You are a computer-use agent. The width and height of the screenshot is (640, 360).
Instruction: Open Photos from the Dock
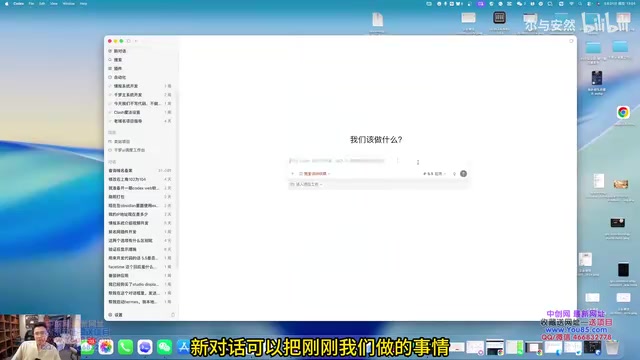[x=106, y=347]
